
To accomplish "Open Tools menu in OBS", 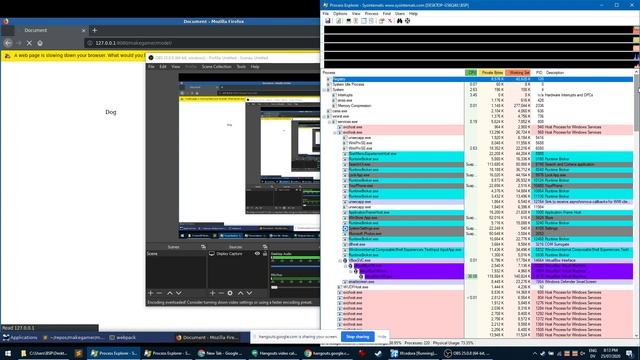I will 241,67.
